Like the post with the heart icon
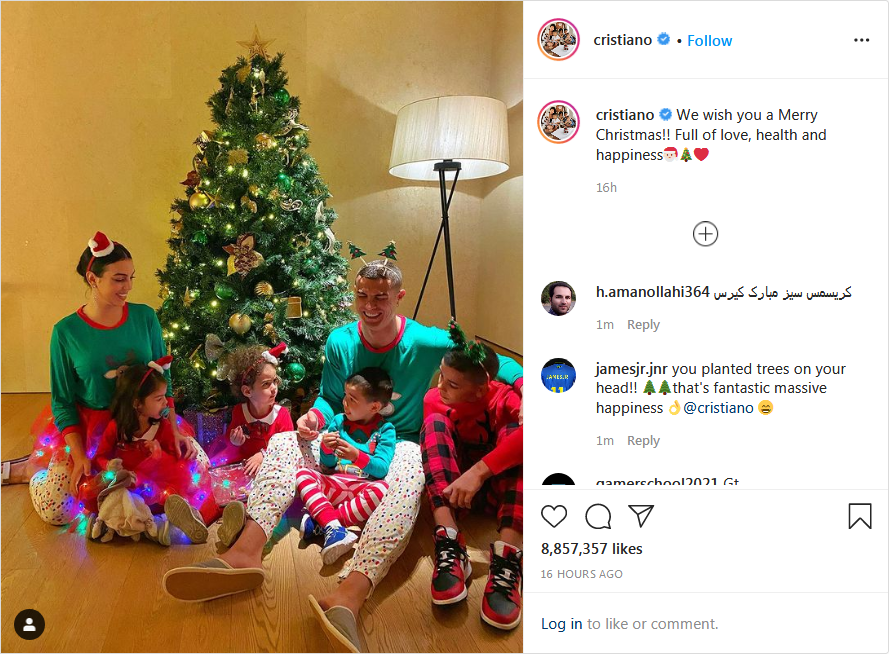 point(553,516)
